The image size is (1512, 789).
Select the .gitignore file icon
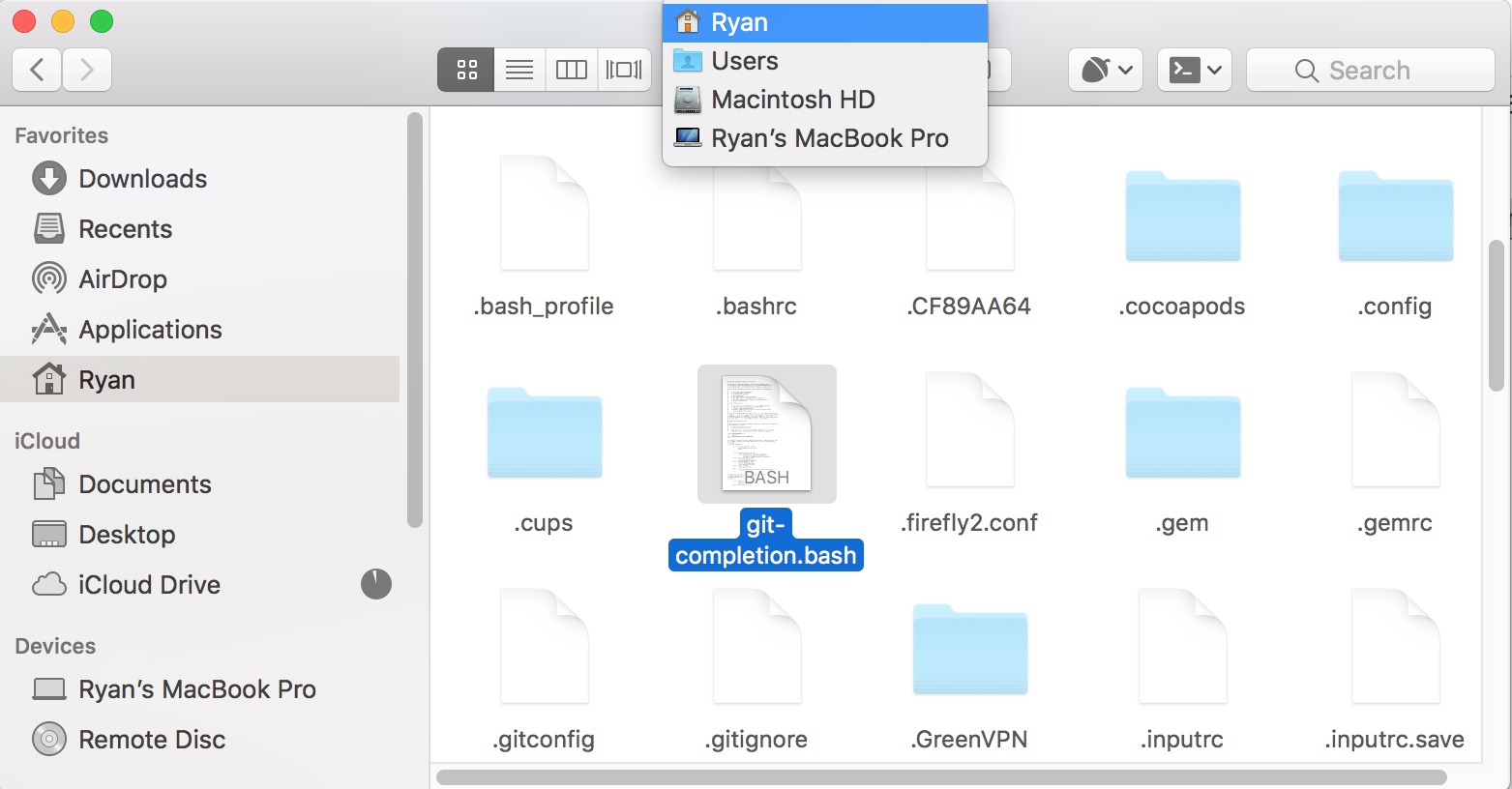(757, 646)
